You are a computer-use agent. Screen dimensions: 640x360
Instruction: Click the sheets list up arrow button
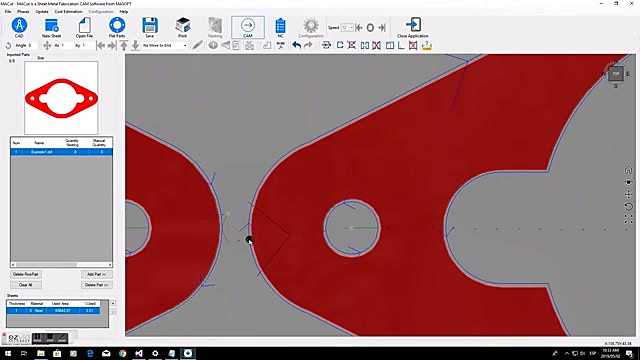pyautogui.click(x=113, y=303)
